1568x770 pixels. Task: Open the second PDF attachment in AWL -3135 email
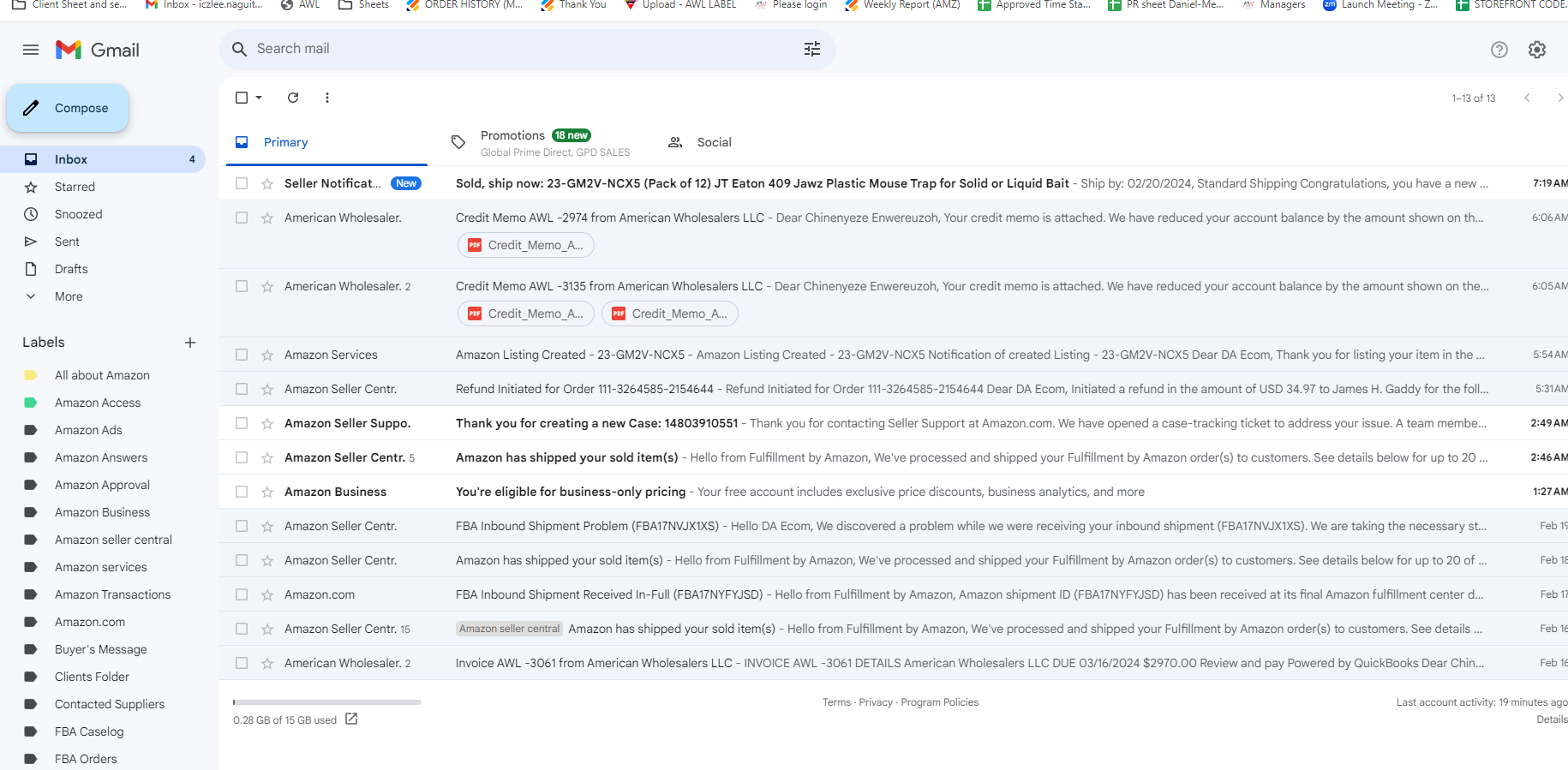click(x=670, y=313)
